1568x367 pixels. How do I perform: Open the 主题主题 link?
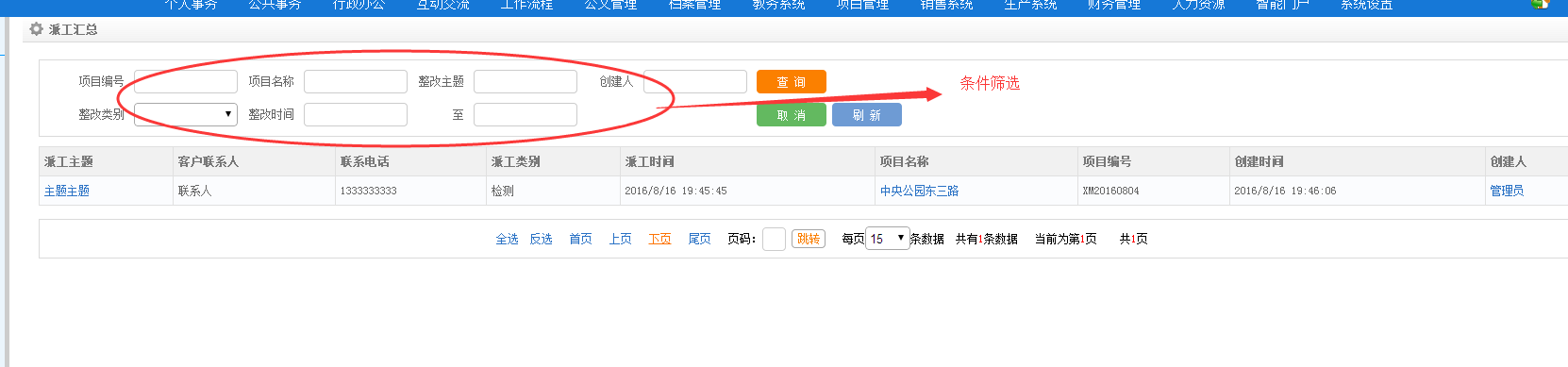pyautogui.click(x=67, y=191)
